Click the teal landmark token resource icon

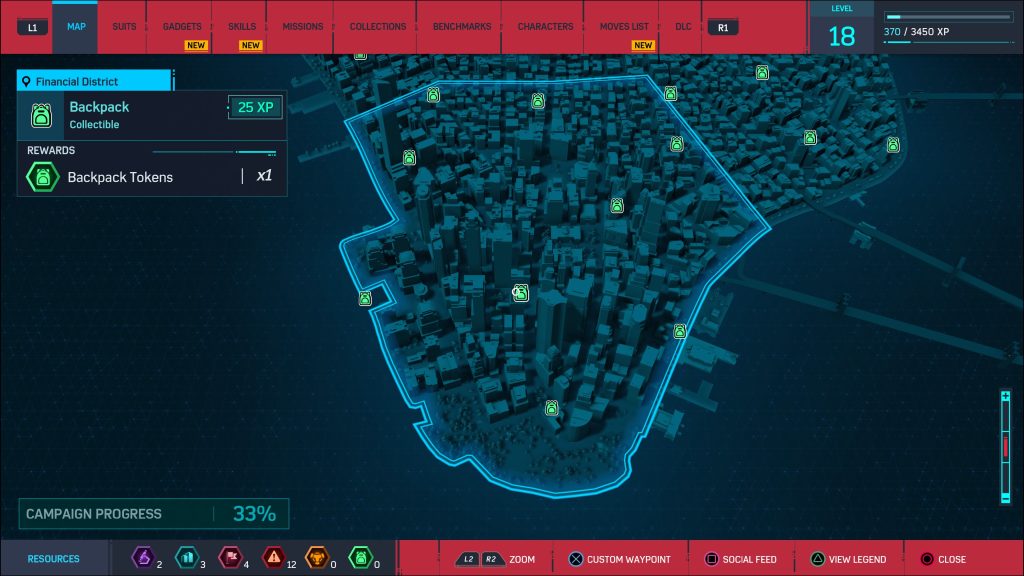click(187, 558)
